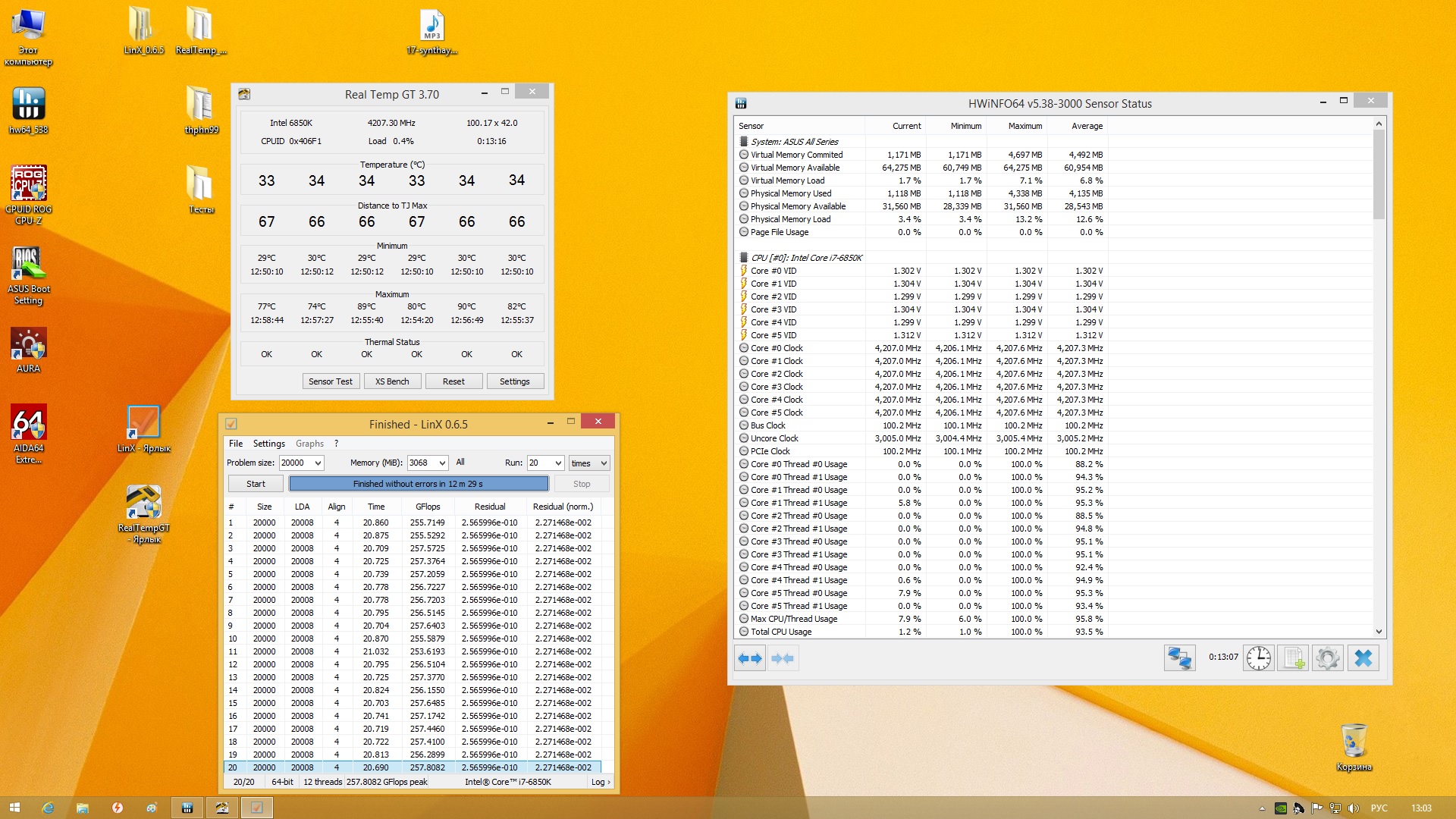Reset the HWiNFO clock timer icon
This screenshot has width=1456, height=819.
pos(1258,658)
